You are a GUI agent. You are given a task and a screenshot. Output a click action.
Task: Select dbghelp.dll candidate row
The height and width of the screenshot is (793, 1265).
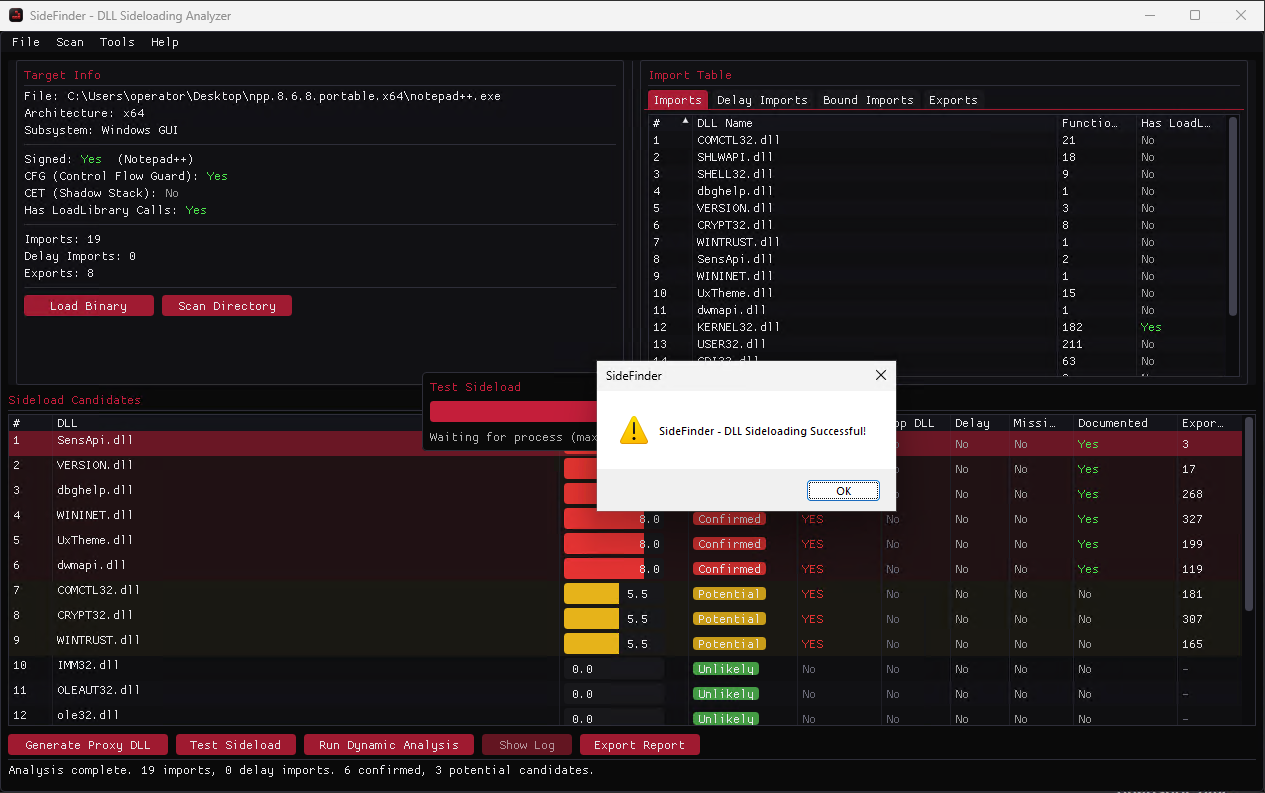pyautogui.click(x=625, y=493)
